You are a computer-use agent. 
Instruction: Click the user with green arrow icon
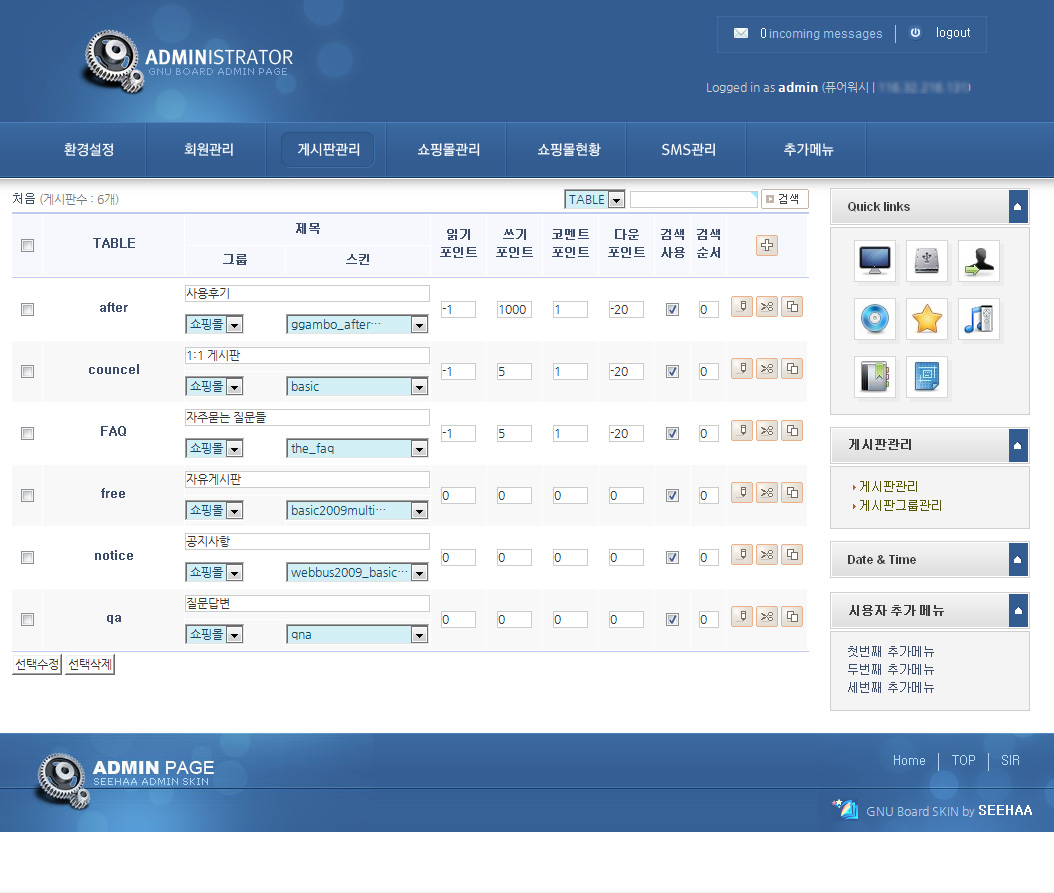click(x=979, y=261)
